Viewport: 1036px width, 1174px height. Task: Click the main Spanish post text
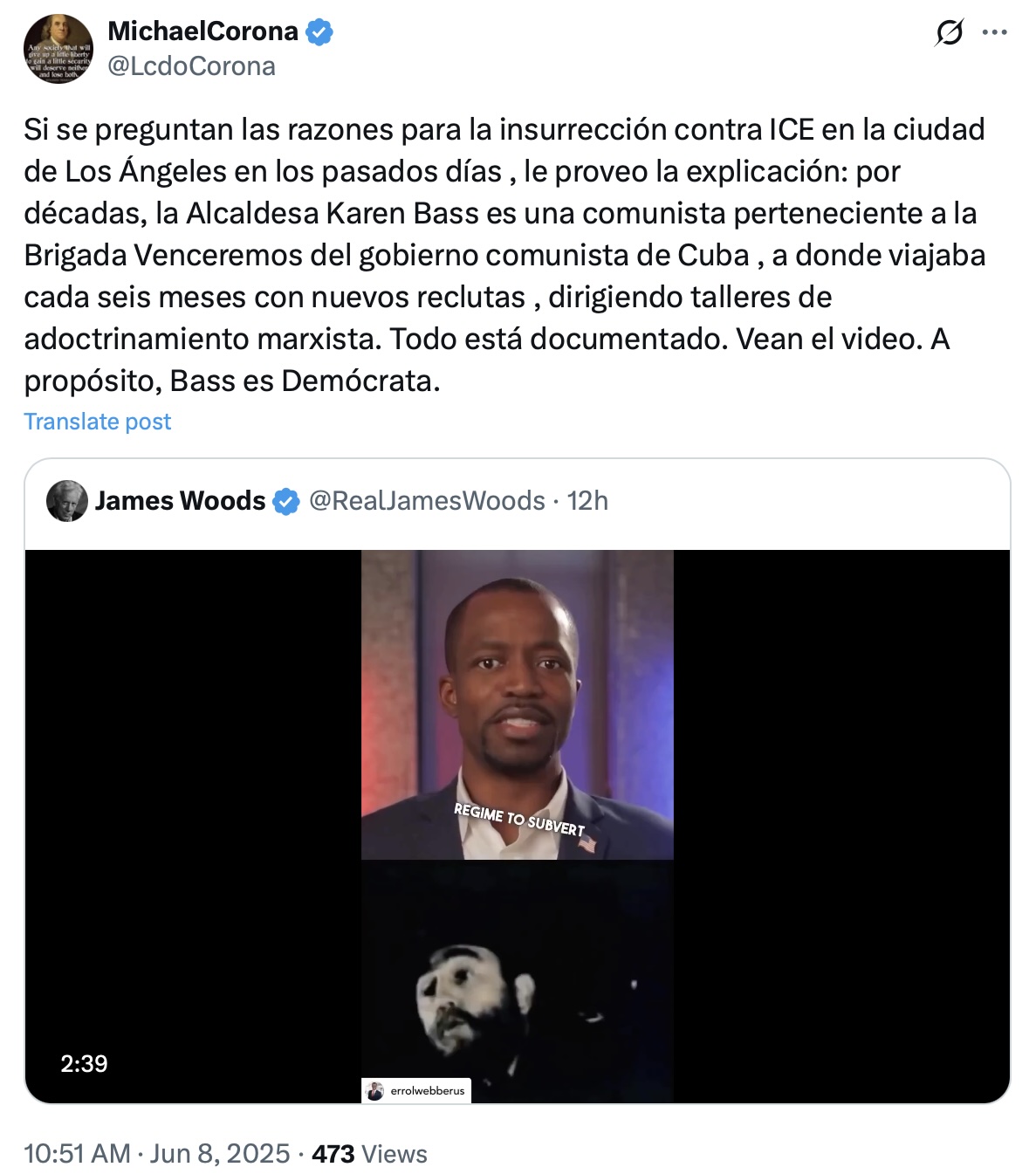504,255
